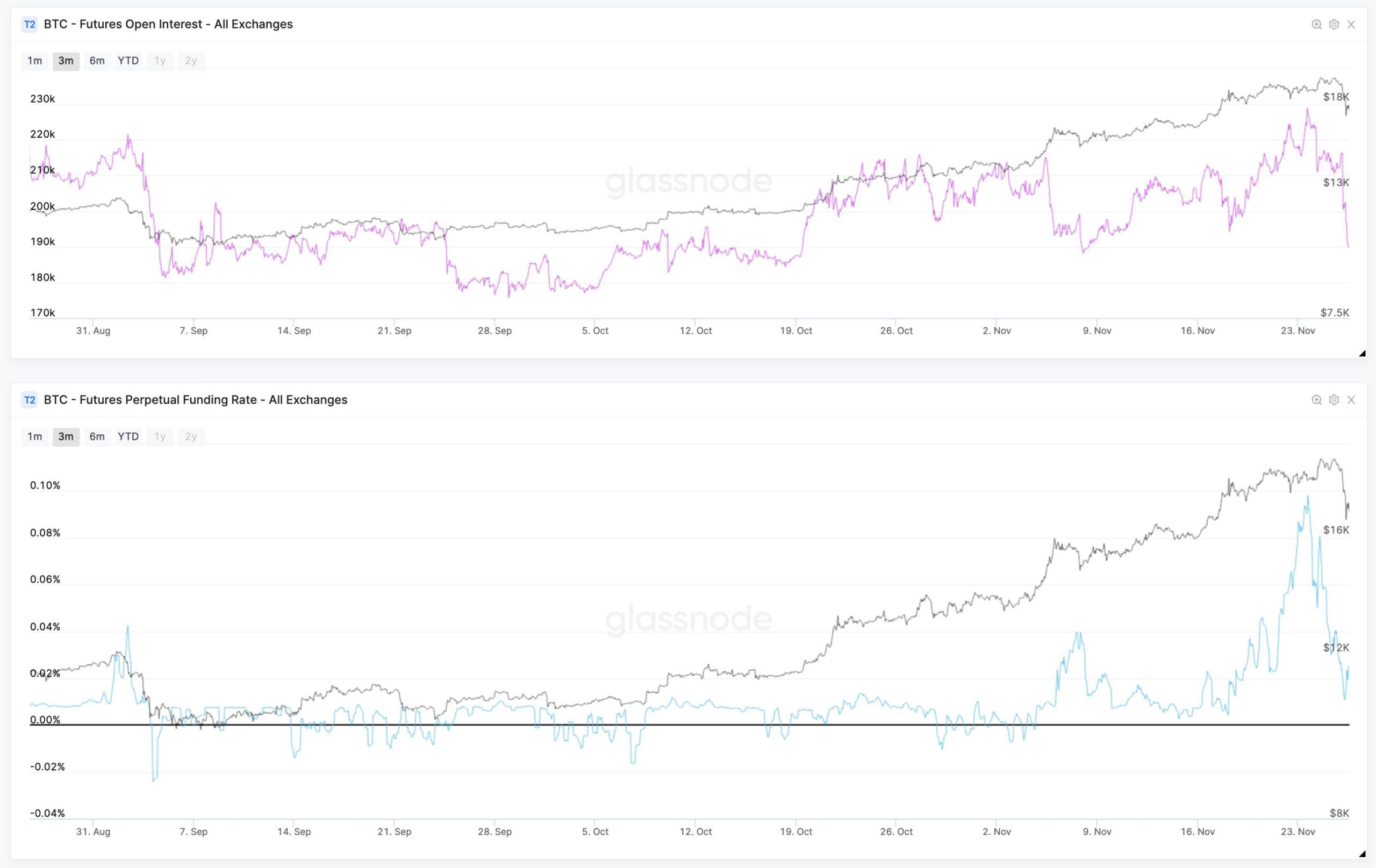Image resolution: width=1376 pixels, height=868 pixels.
Task: Click T2 badge beside Perpetual Funding Rate title
Action: pos(29,400)
